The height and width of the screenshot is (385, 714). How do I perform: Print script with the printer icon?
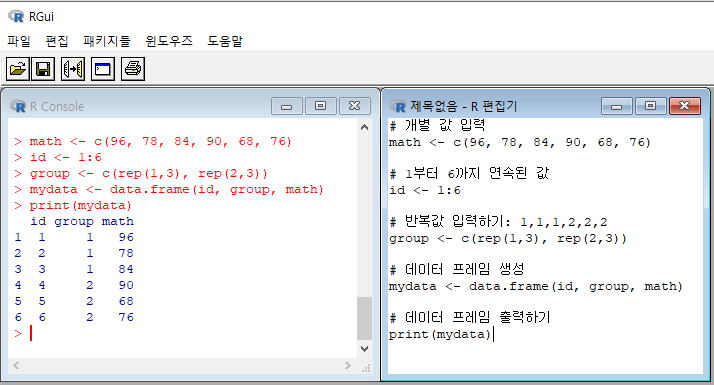tap(133, 69)
